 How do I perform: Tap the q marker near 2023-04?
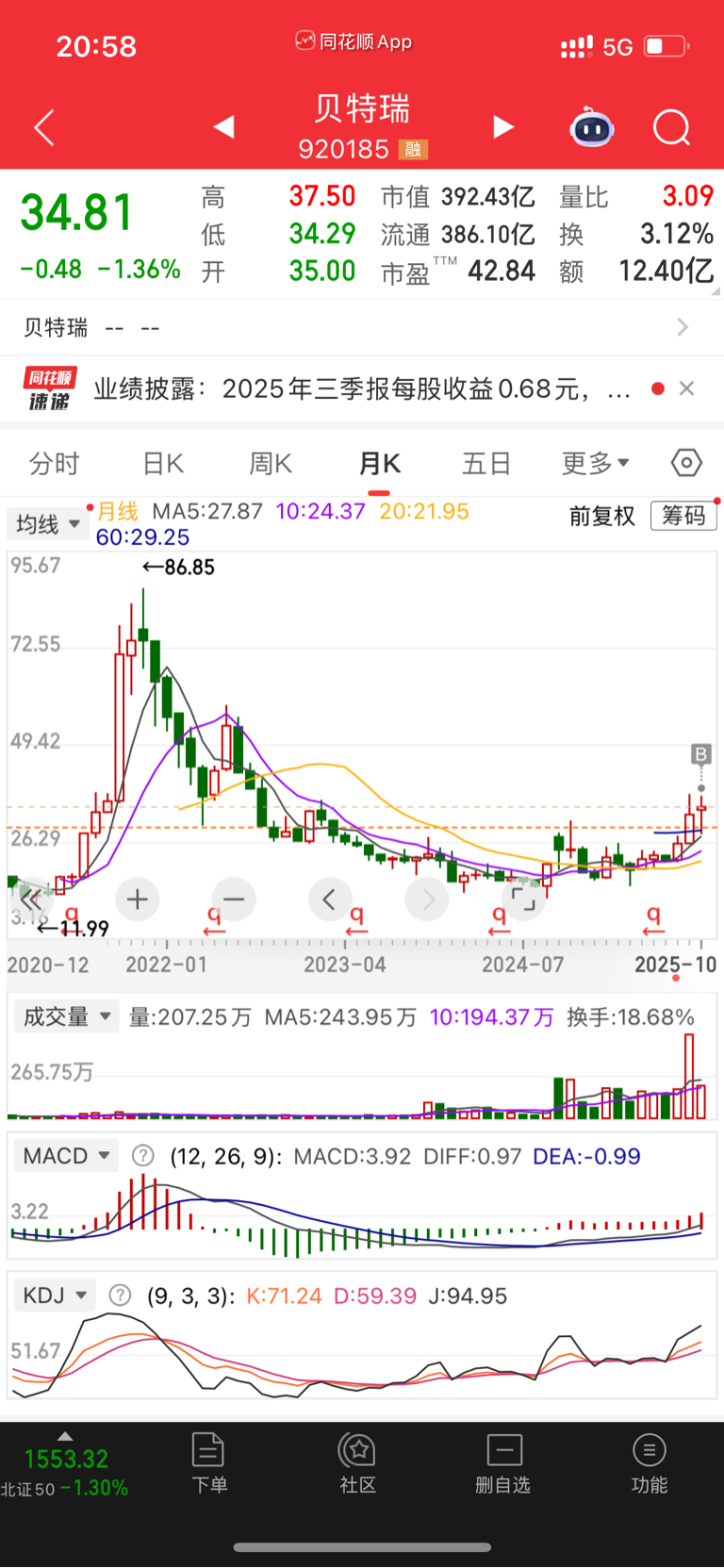[356, 919]
